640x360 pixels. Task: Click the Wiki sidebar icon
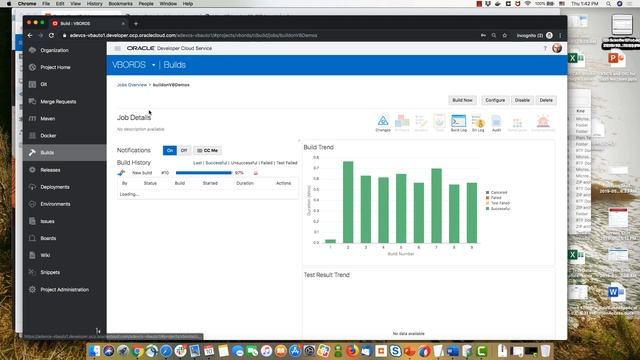coord(32,255)
